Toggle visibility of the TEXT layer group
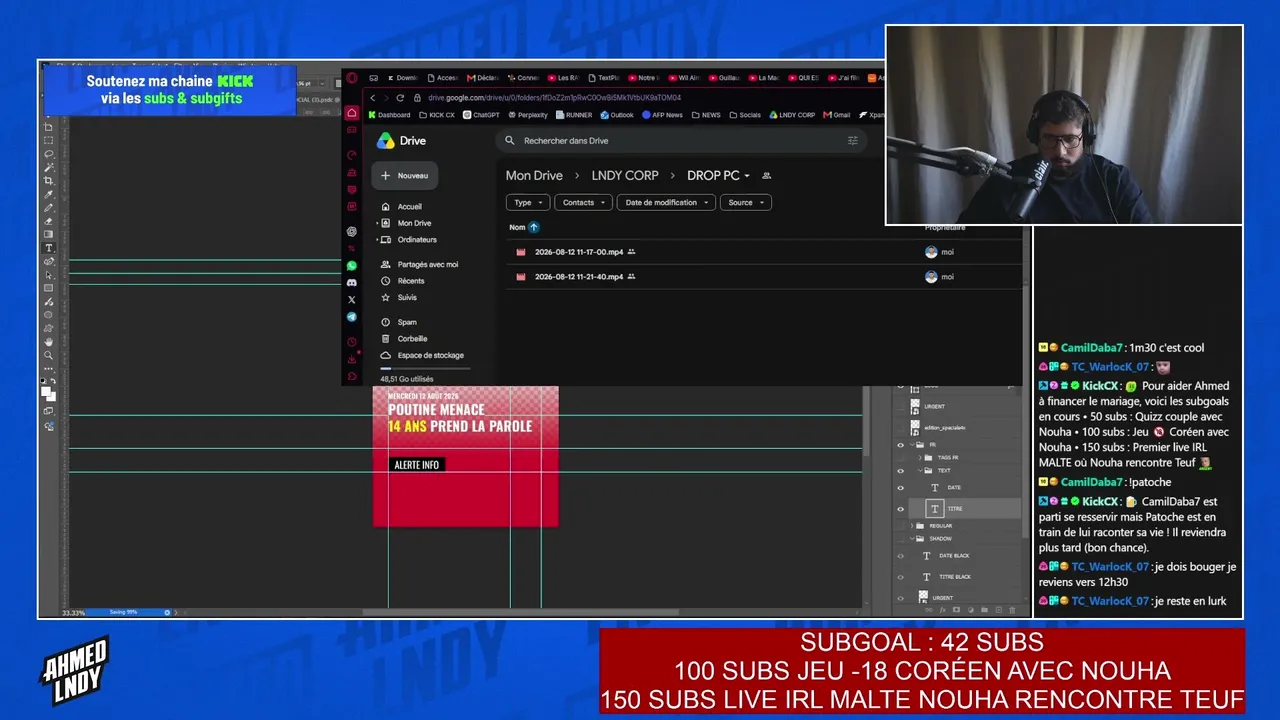 [x=900, y=470]
